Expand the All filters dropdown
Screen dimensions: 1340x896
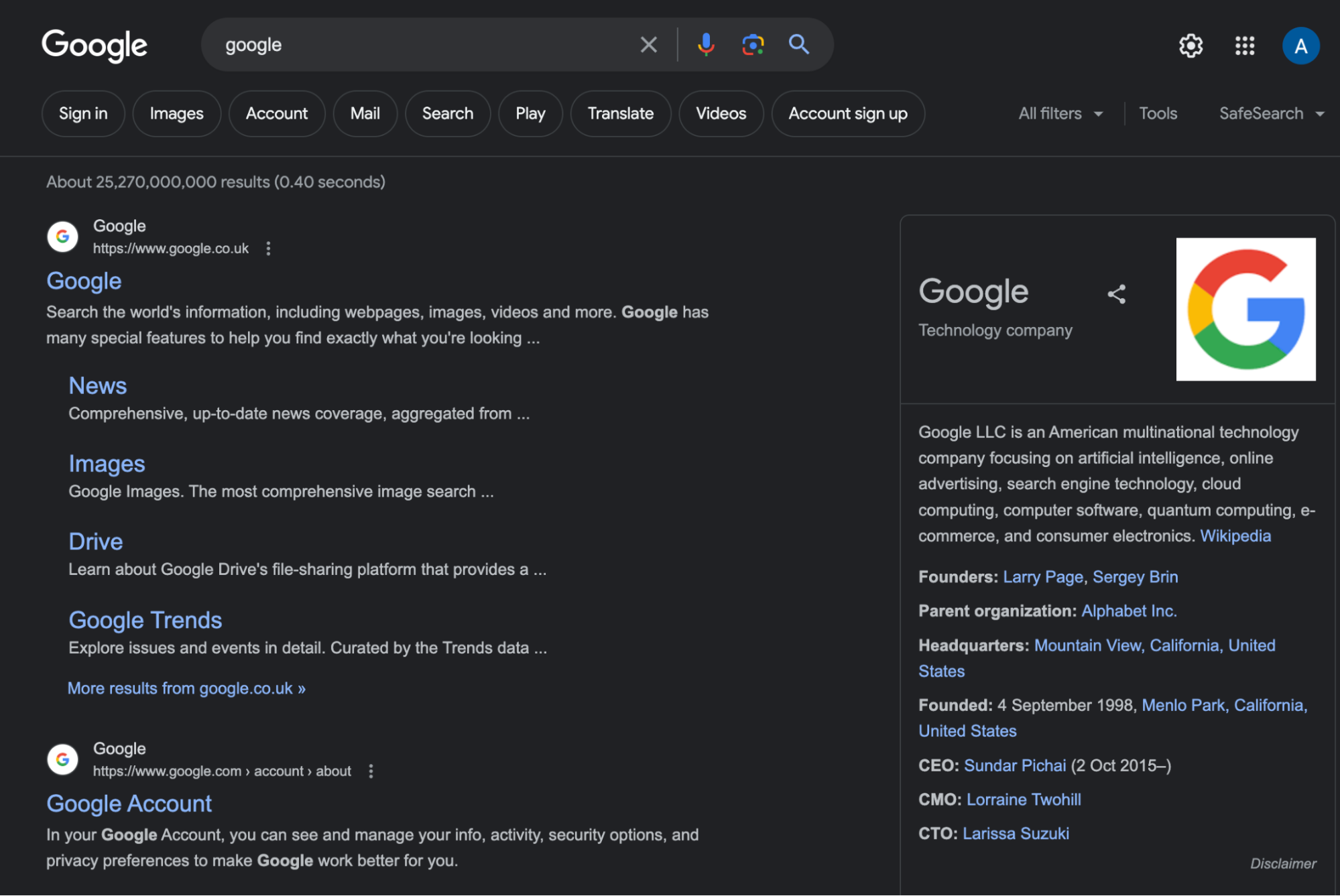1060,114
